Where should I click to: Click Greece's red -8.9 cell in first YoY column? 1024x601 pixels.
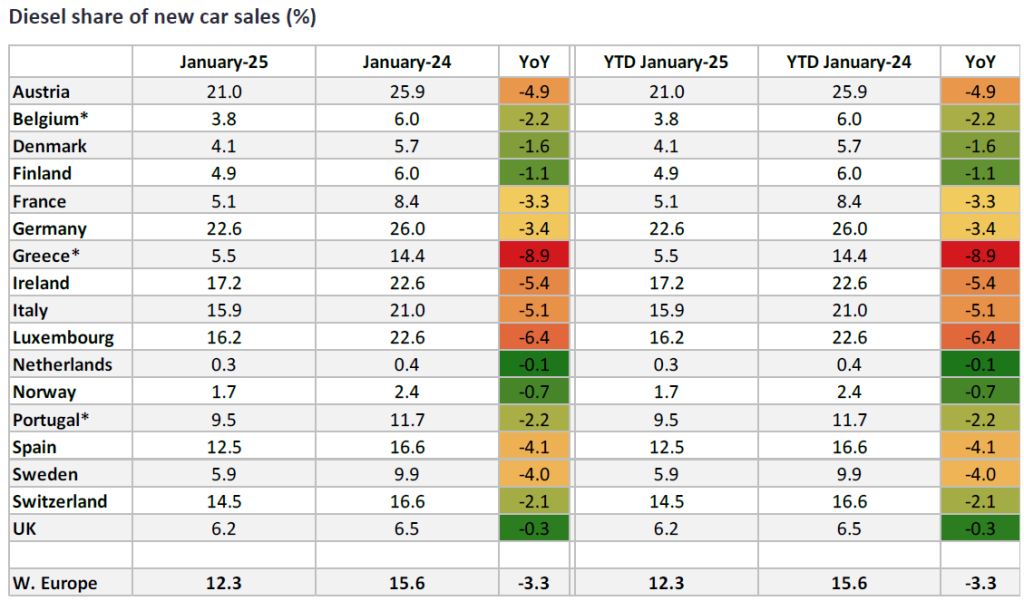coord(534,256)
